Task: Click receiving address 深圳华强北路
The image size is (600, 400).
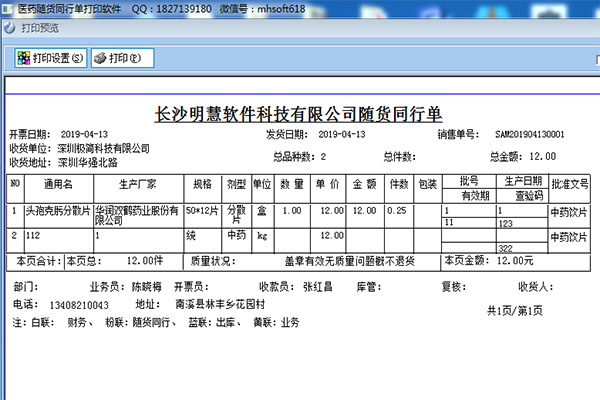Action: (x=88, y=163)
